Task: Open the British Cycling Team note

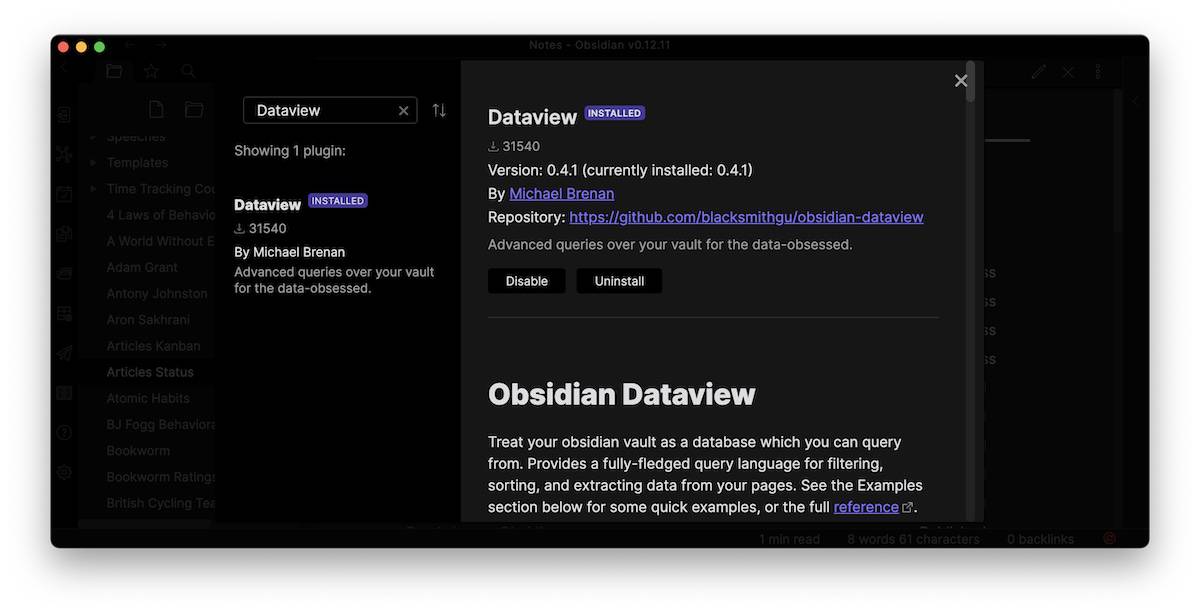Action: point(160,503)
